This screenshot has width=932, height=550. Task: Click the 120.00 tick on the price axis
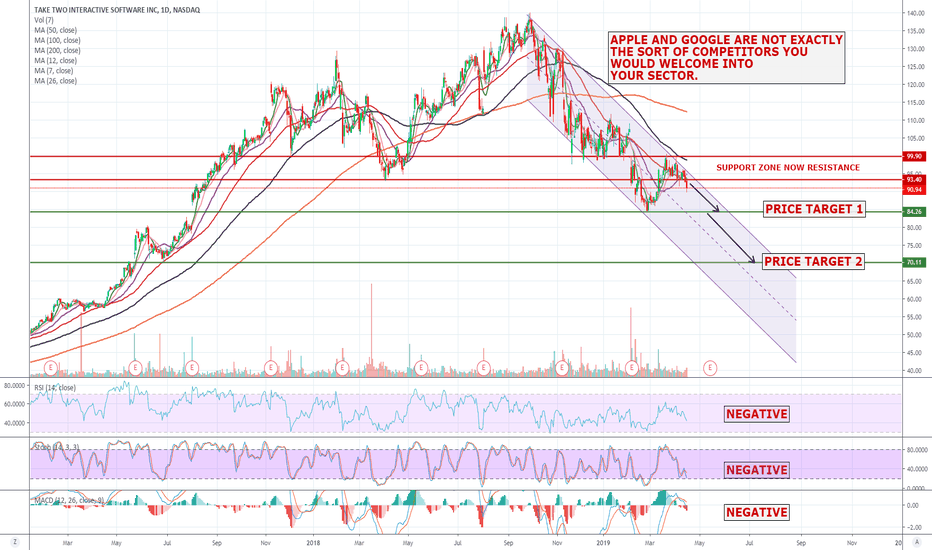tap(915, 84)
